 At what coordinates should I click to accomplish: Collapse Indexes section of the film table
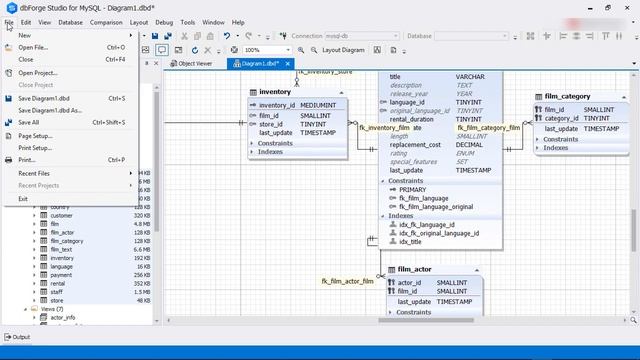pos(383,216)
